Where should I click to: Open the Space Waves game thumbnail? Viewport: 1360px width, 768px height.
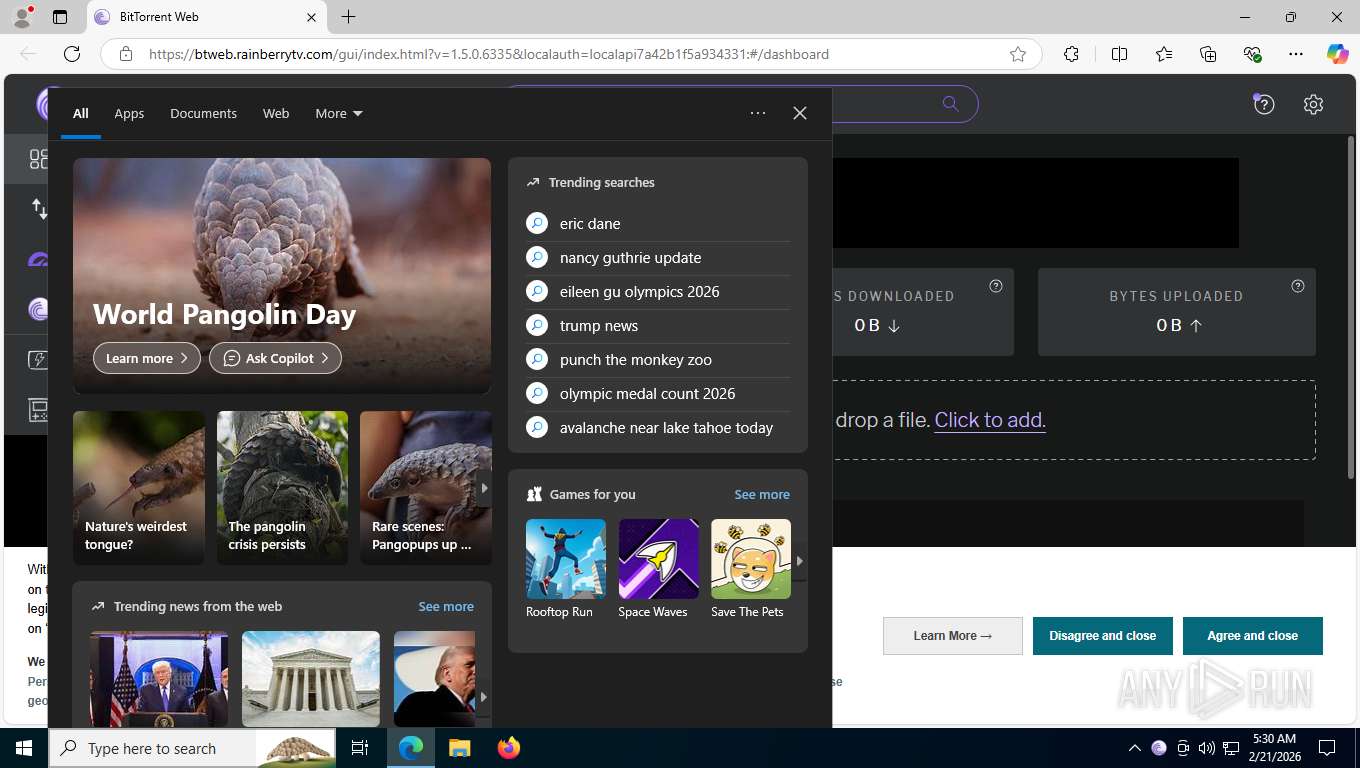pos(658,559)
